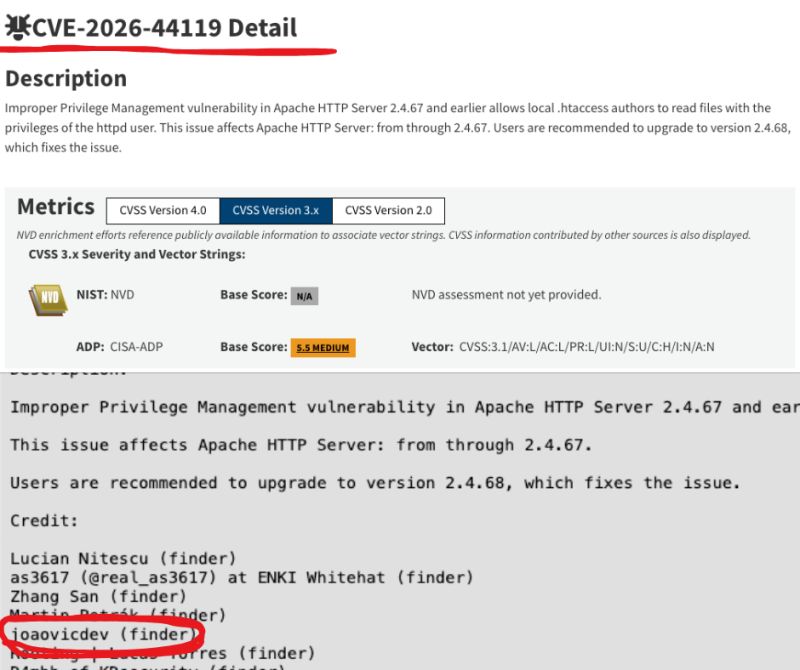Click the Description heading
Screen dimensions: 800x670
point(66,79)
